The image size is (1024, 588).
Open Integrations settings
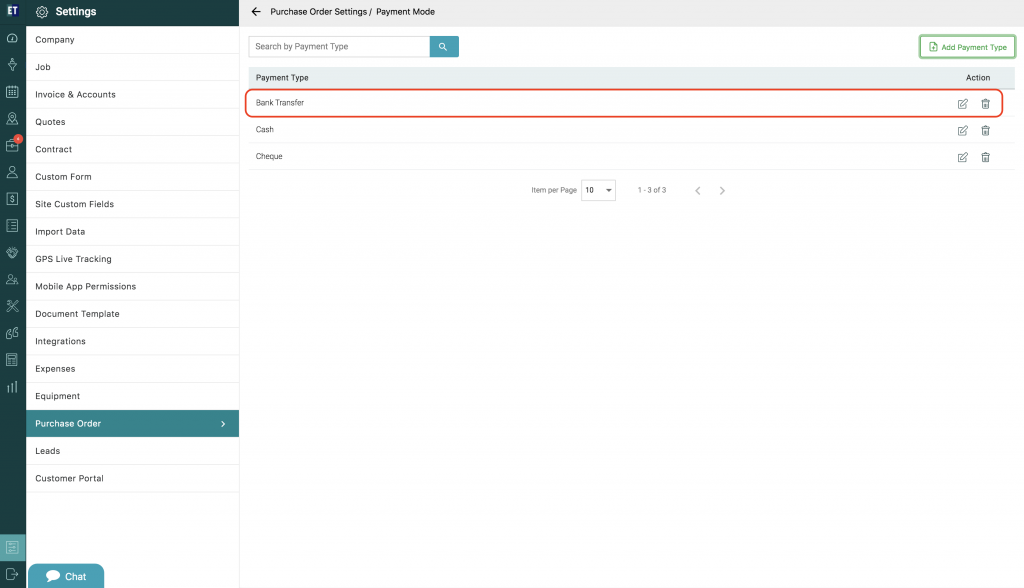tap(133, 342)
